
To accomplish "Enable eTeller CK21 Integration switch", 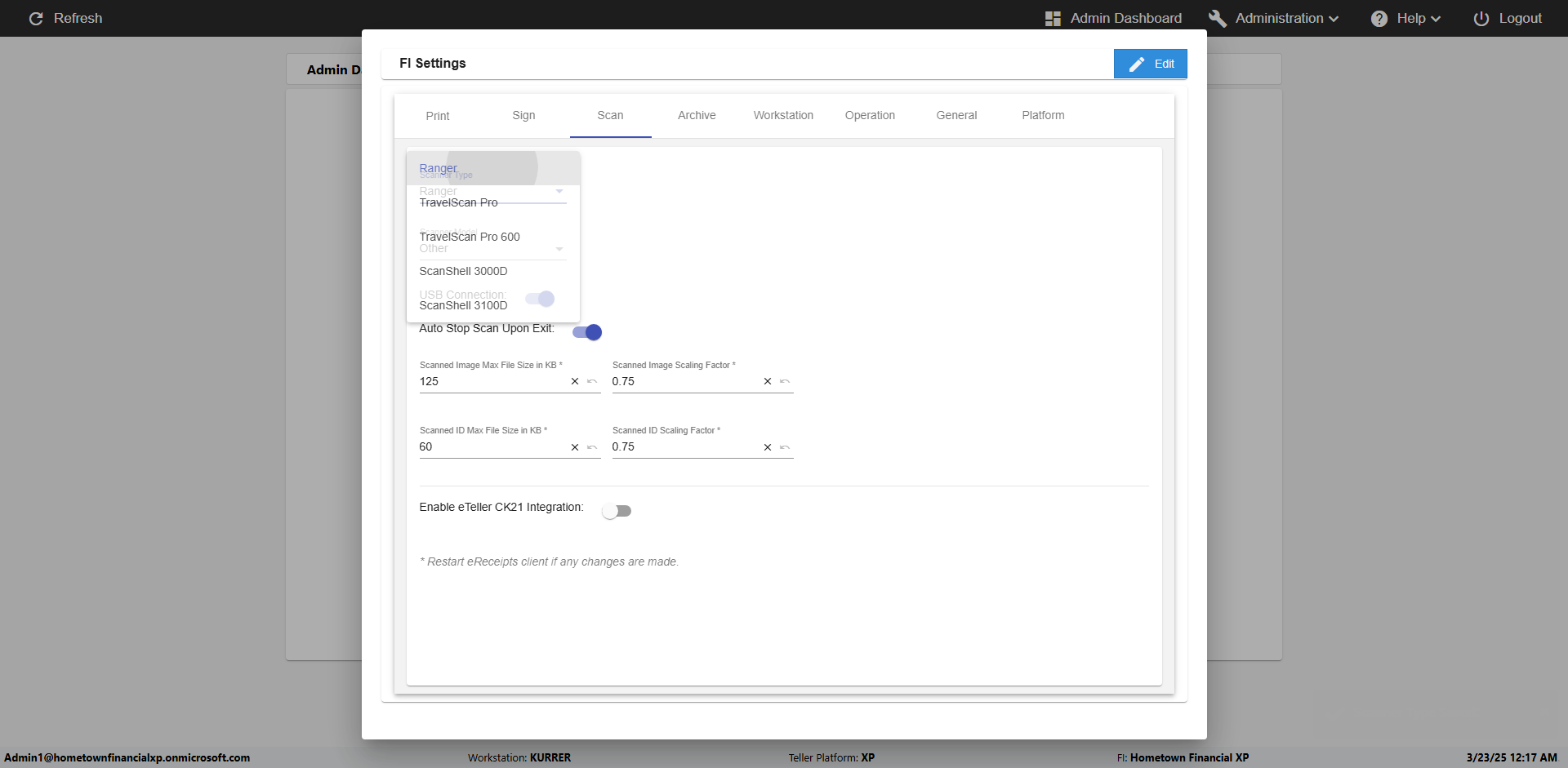I will point(617,511).
